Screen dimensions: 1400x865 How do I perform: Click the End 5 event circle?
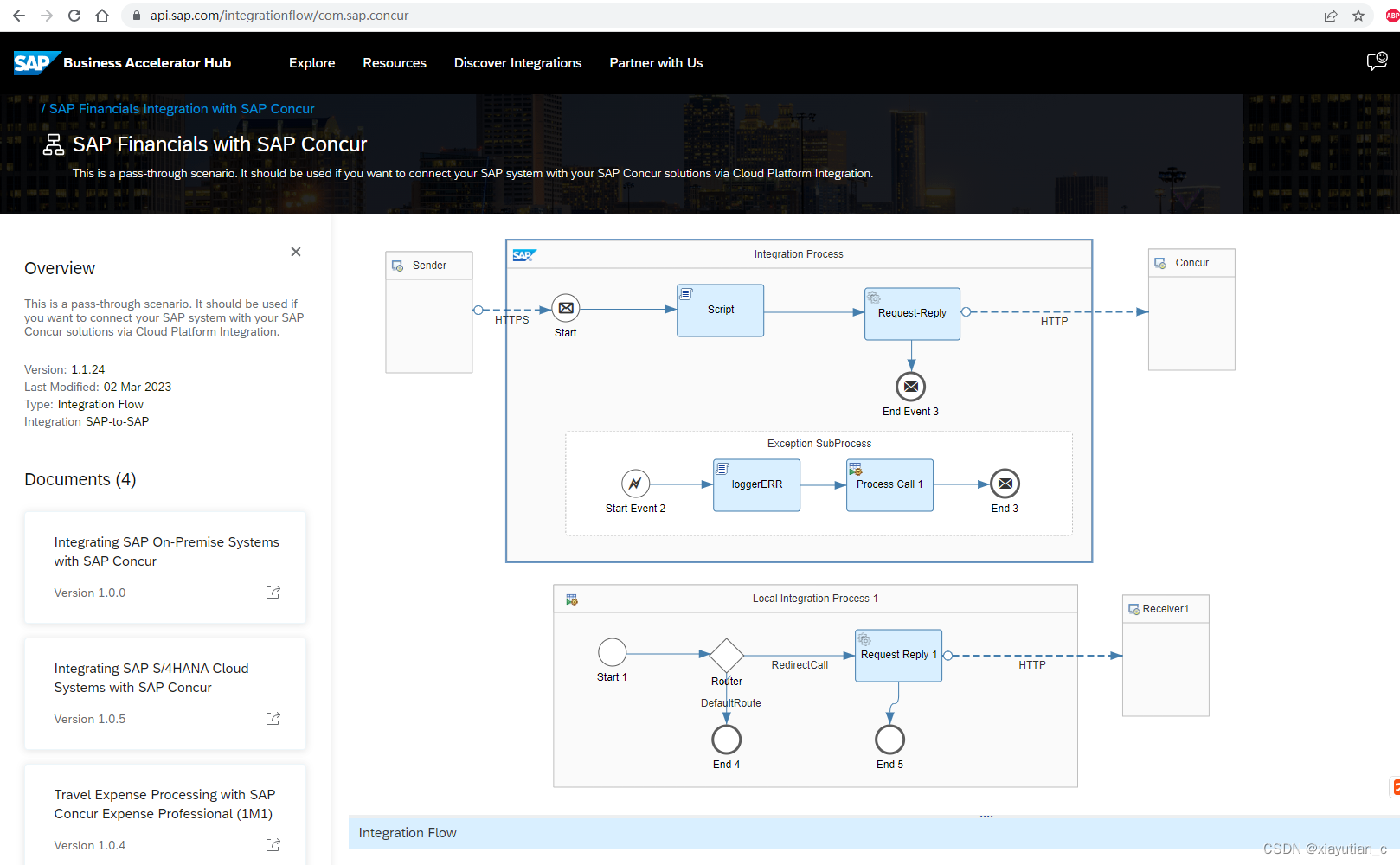tap(890, 740)
